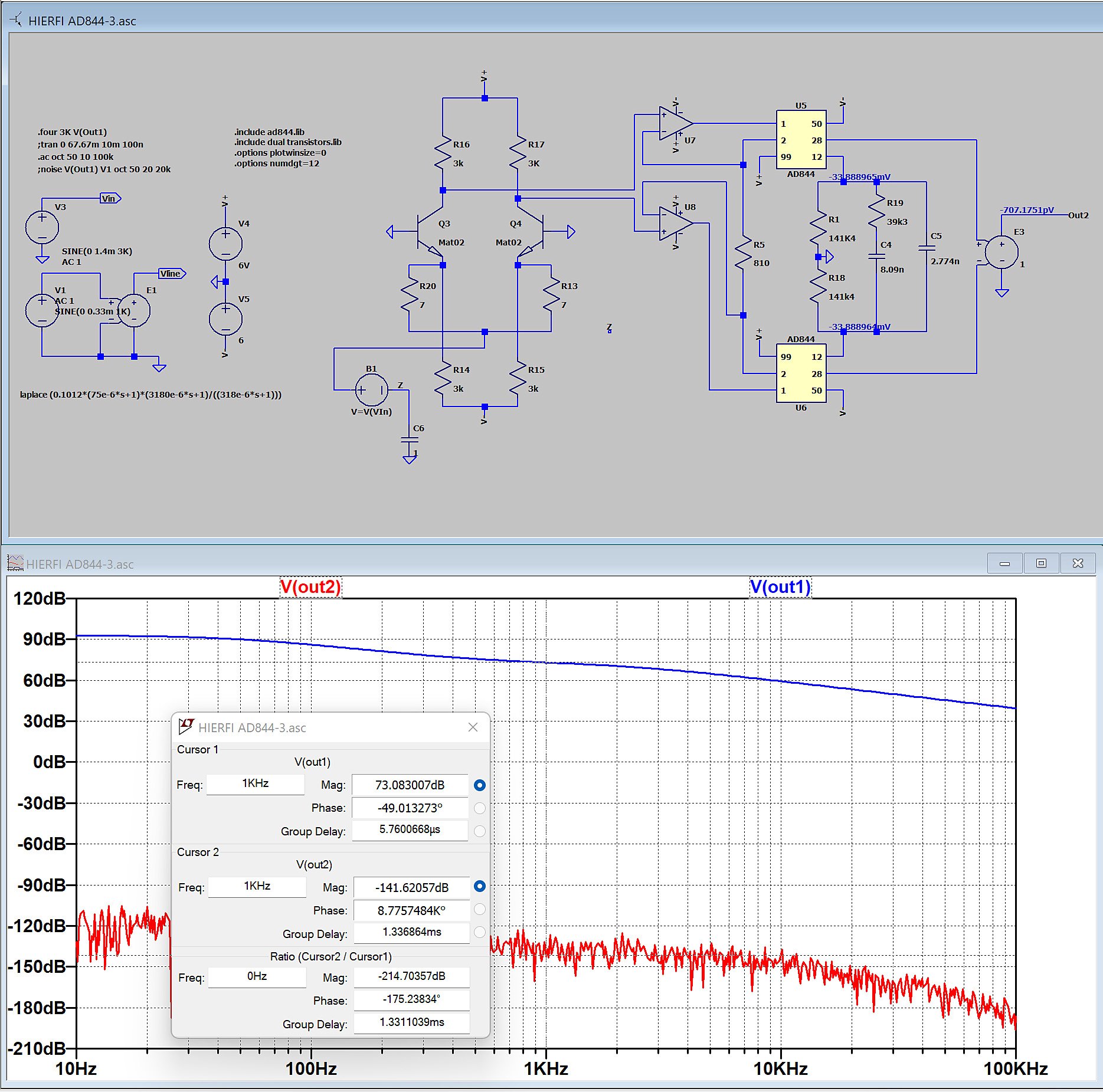Click Cursor 1 Mag value 73.083007dB
The height and width of the screenshot is (1092, 1103).
pos(410,785)
